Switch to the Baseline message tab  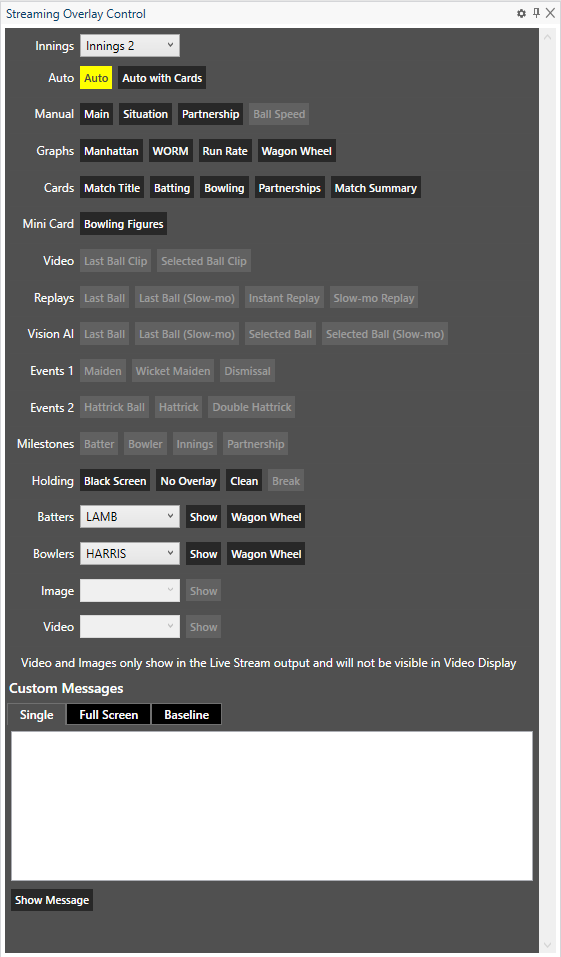point(186,715)
